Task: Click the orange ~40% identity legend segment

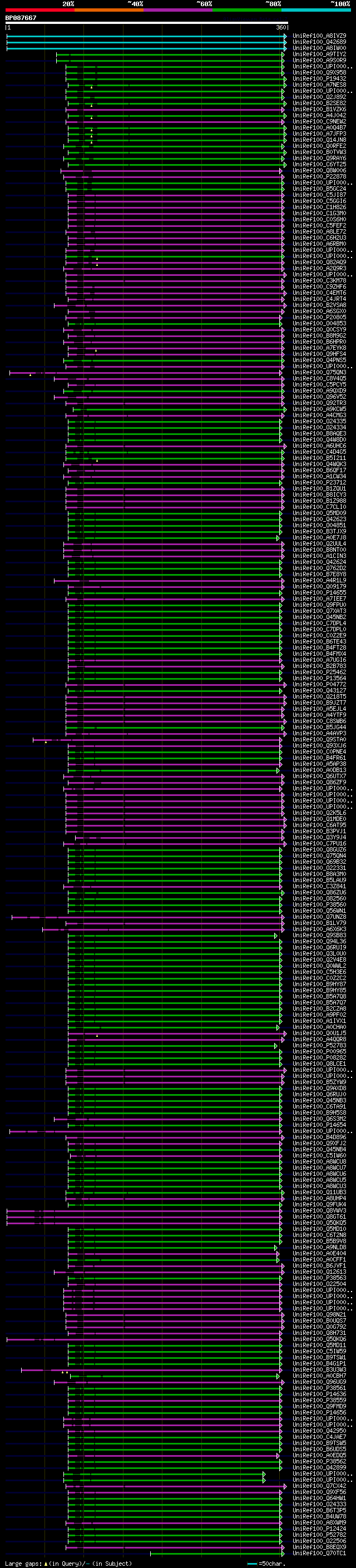Action: pos(109,10)
